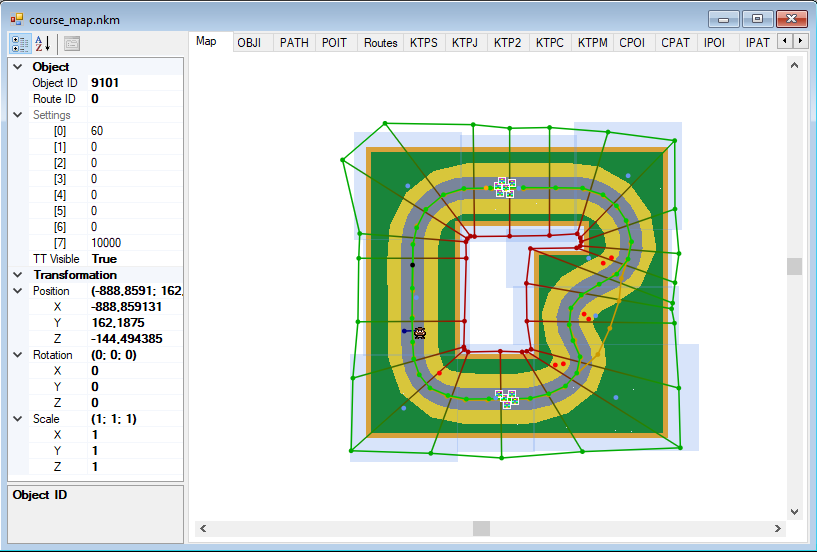The height and width of the screenshot is (552, 817).
Task: Edit Position X value -888,859131
Action: click(135, 307)
